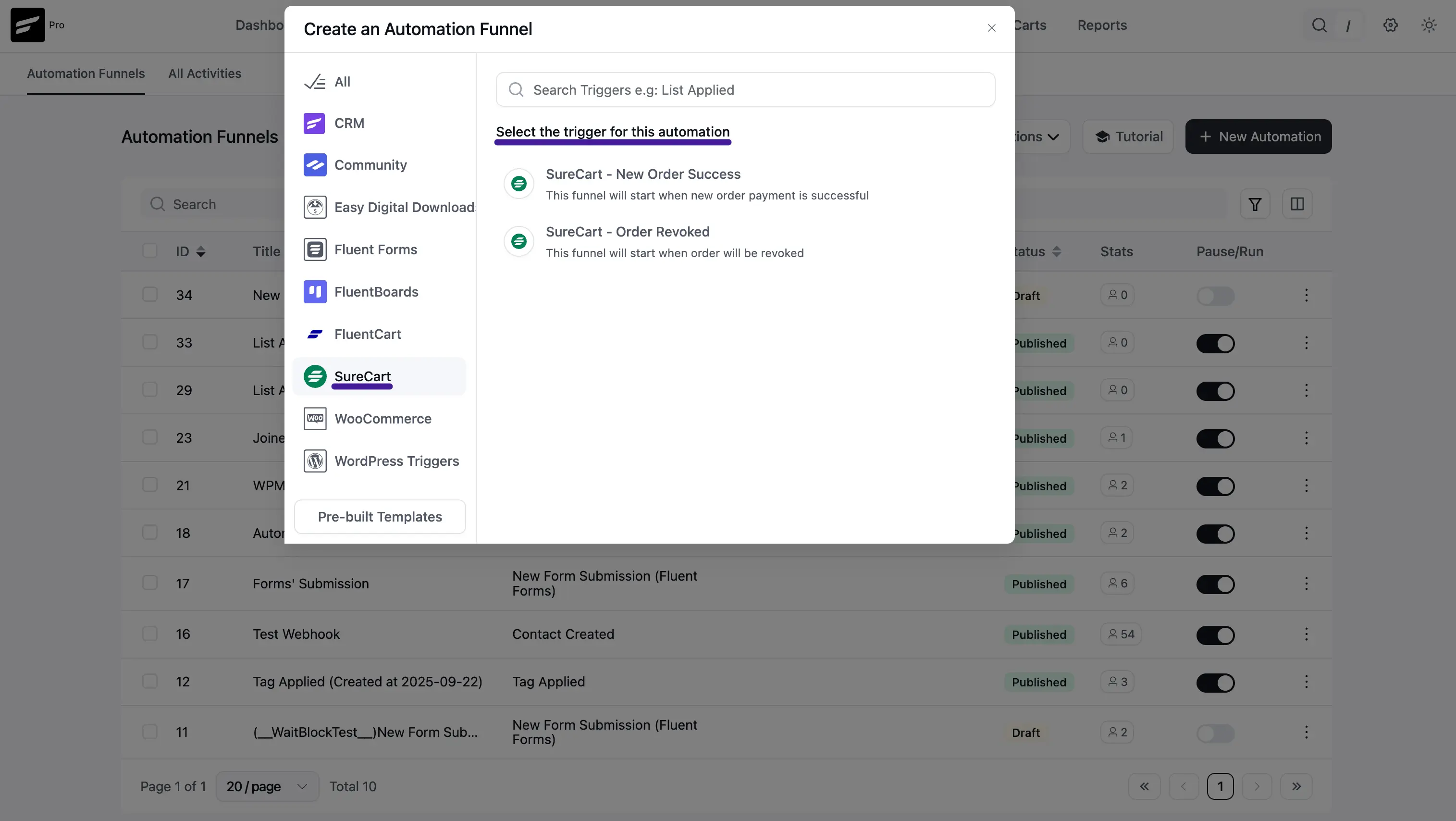Enable the Pause/Run toggle for funnel 34
Screen dimensions: 1456x821
coord(1215,296)
